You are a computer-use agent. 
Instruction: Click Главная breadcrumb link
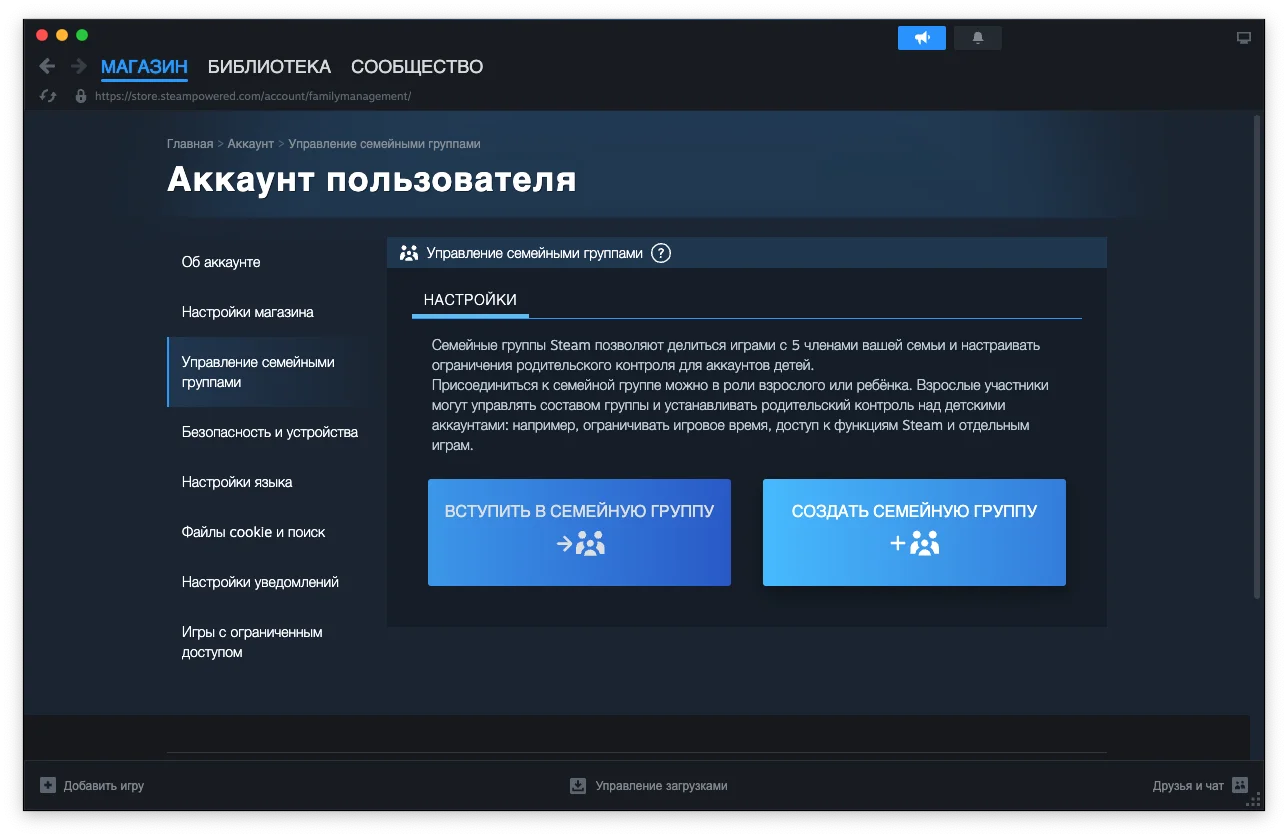pos(190,144)
